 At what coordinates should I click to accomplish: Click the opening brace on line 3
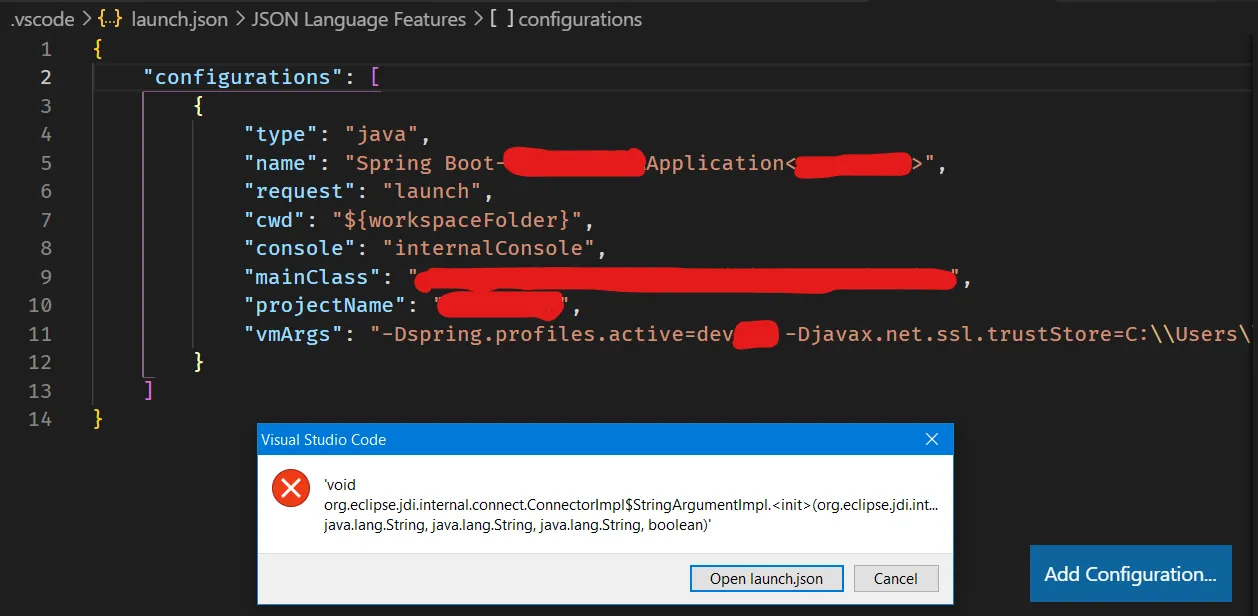199,106
